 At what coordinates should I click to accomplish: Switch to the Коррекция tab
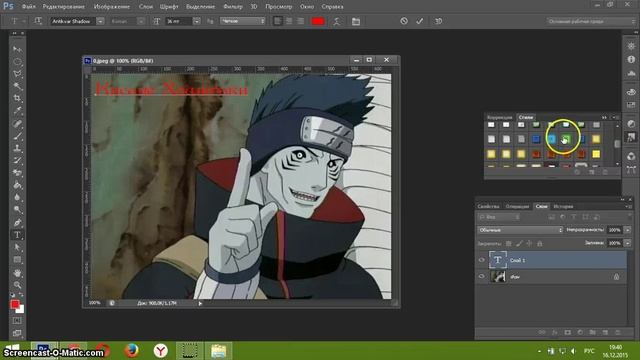click(499, 117)
